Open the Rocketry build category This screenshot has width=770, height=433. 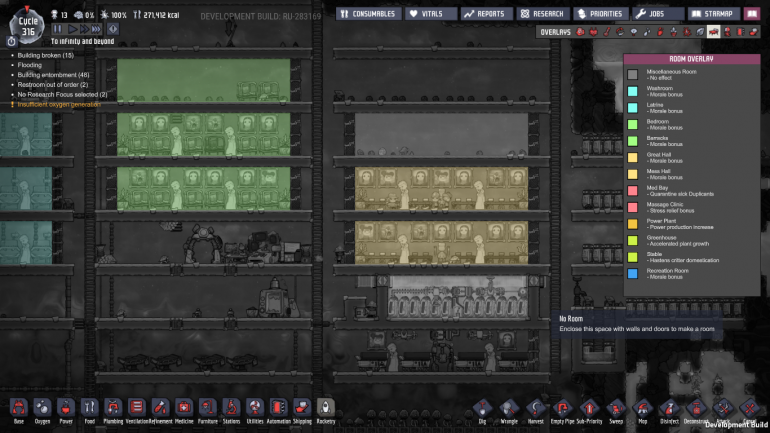pyautogui.click(x=325, y=408)
